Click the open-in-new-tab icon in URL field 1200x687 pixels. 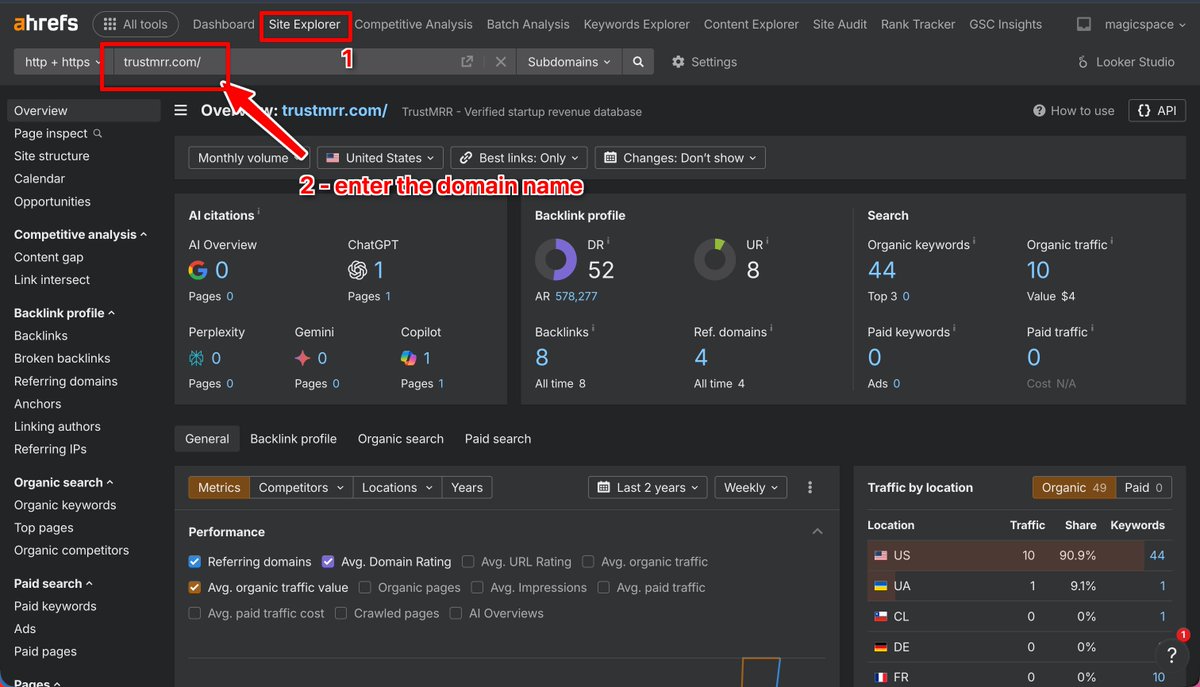tap(467, 62)
